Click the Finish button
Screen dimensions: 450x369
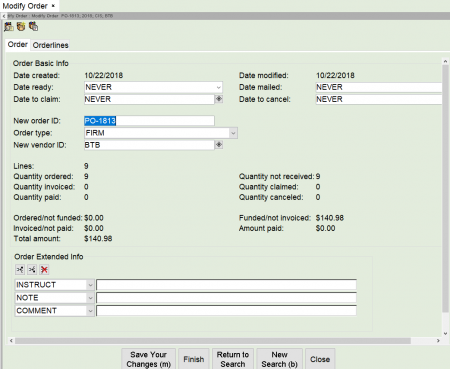pyautogui.click(x=194, y=359)
